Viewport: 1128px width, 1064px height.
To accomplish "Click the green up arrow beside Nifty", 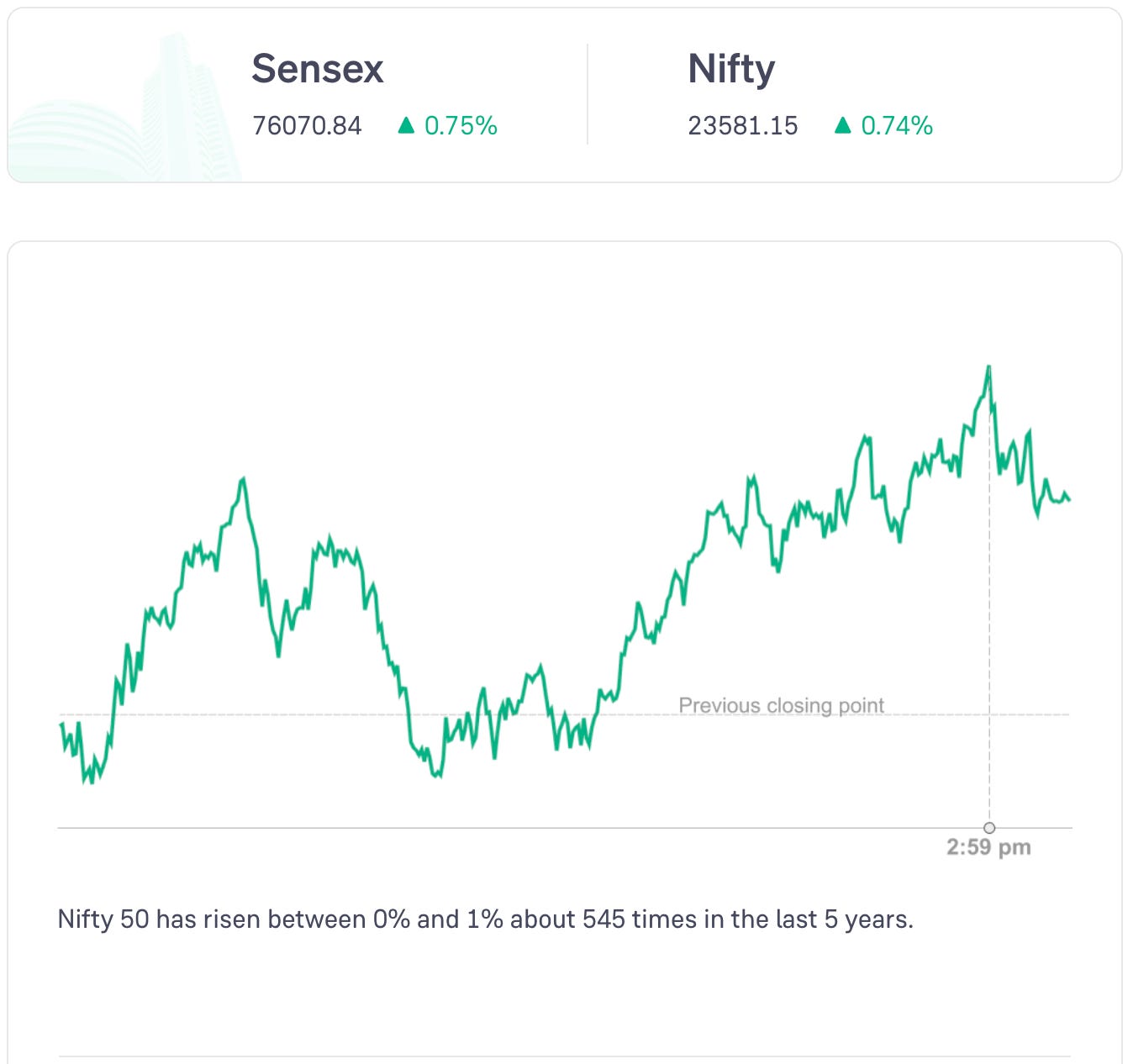I will pos(842,126).
